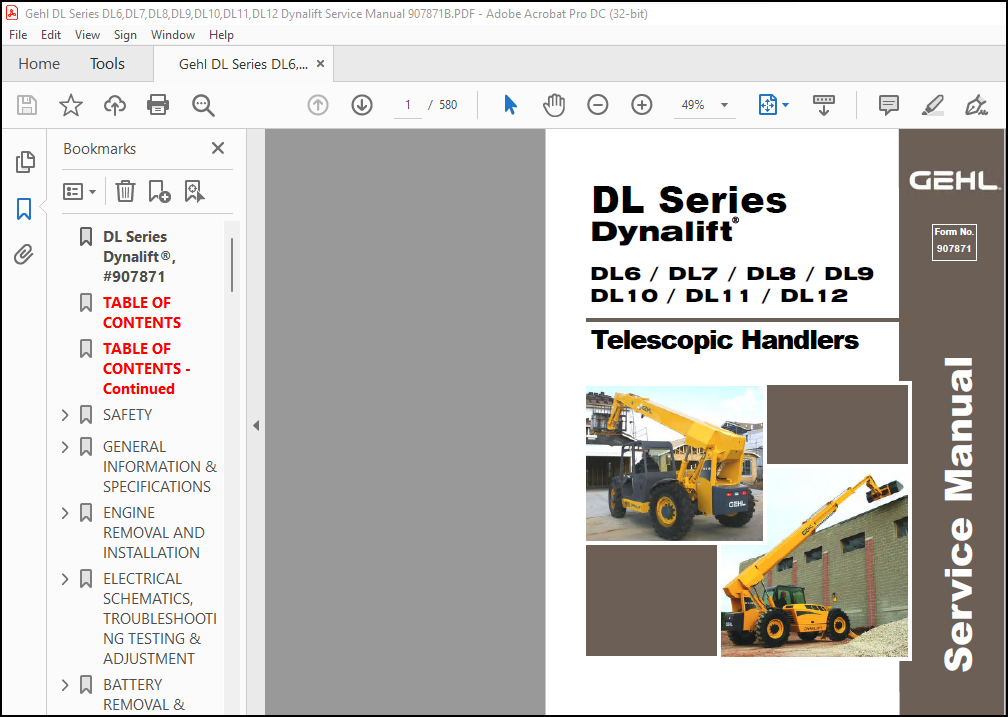This screenshot has height=717, width=1008.
Task: Open fit page options dropdown arrow
Action: pos(786,105)
